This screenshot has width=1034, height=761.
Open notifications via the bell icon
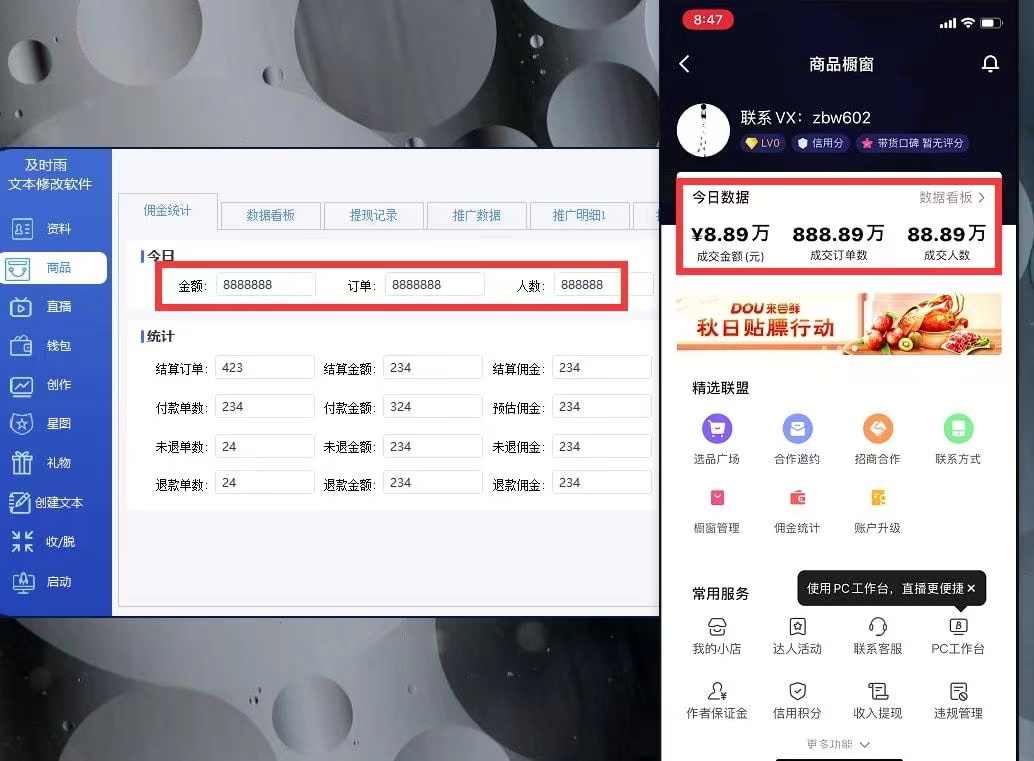990,64
